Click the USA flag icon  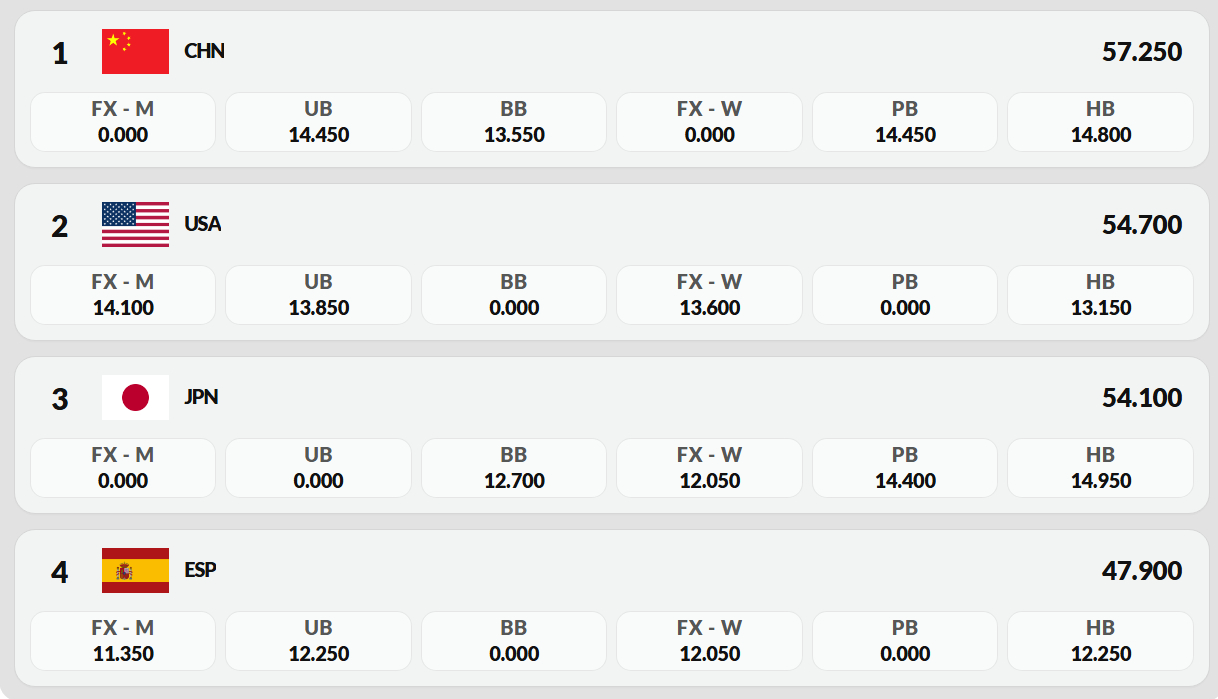pos(135,224)
